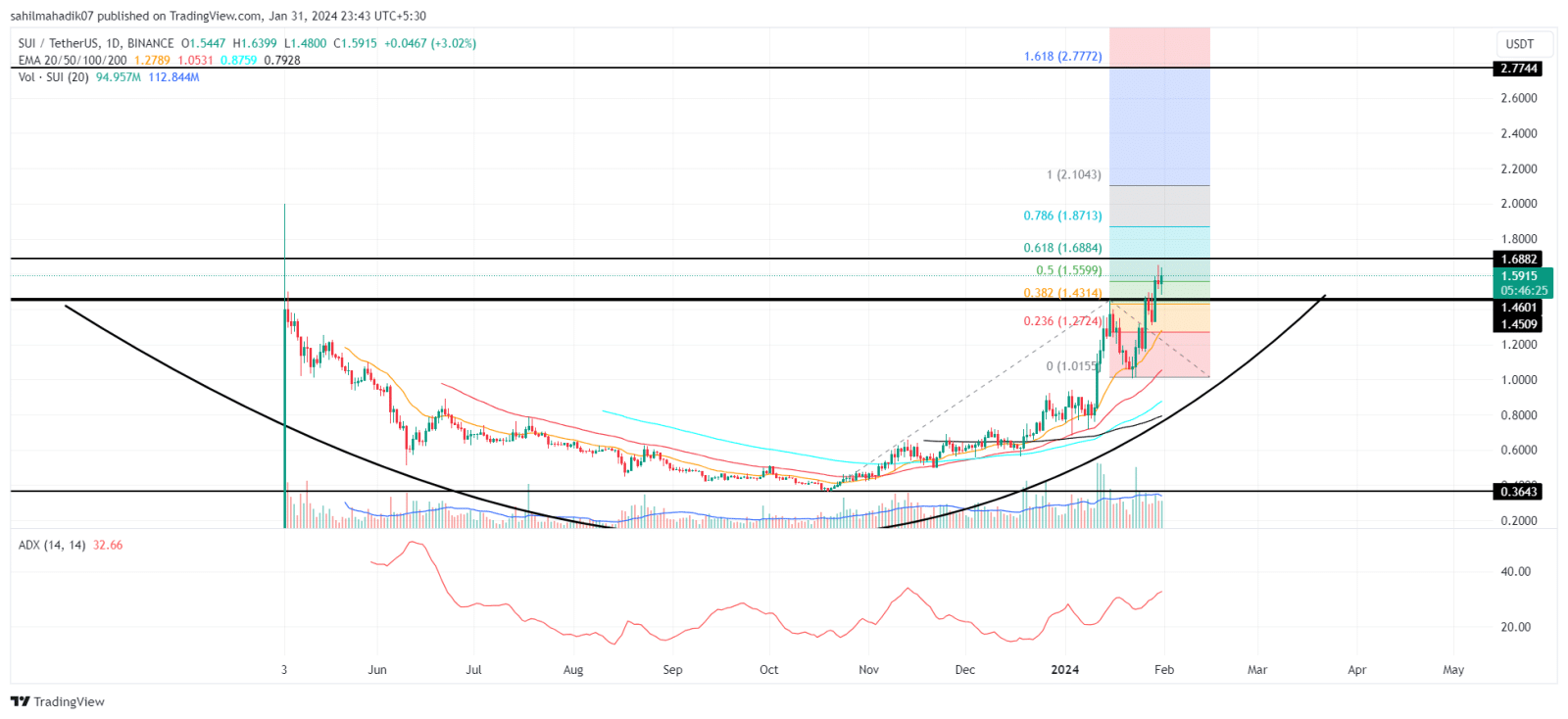Image resolution: width=1568 pixels, height=719 pixels.
Task: Click the 2.0000 price scale value
Action: (1519, 204)
